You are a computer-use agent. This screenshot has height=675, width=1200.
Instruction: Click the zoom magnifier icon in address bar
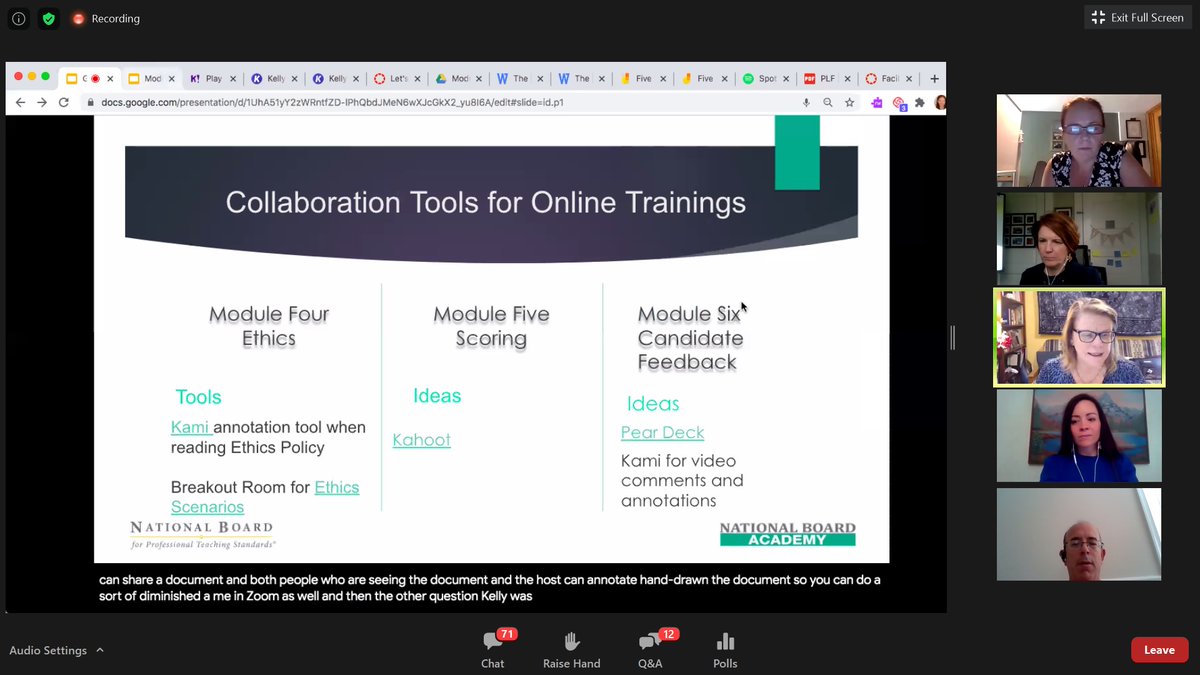click(828, 102)
